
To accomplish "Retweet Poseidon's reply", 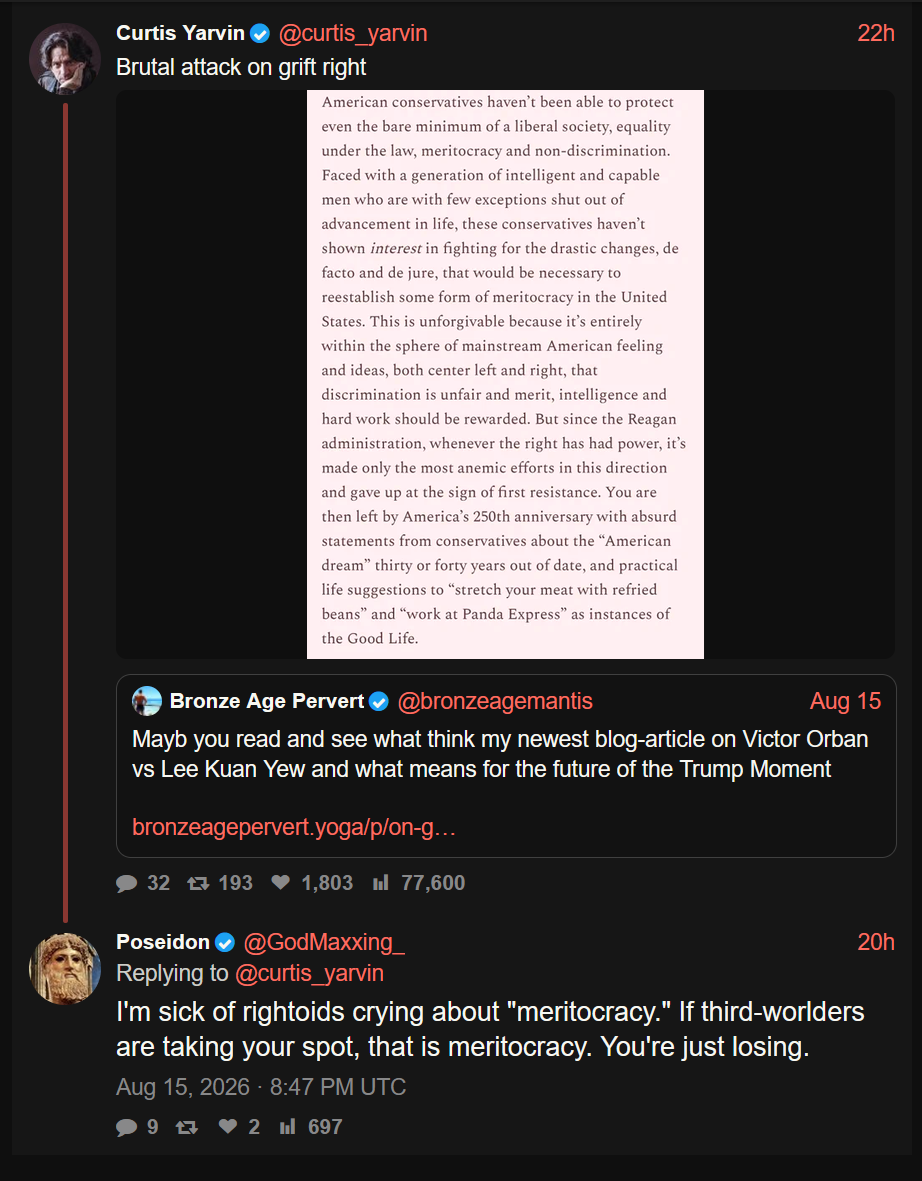I will [x=187, y=1127].
